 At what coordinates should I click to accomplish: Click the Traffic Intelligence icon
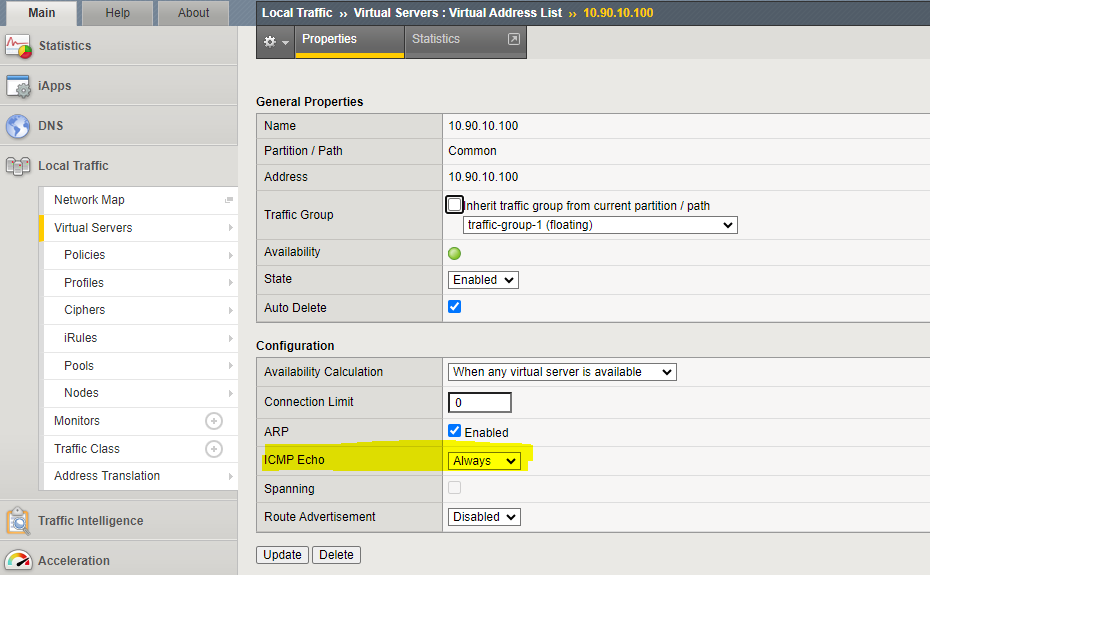18,521
